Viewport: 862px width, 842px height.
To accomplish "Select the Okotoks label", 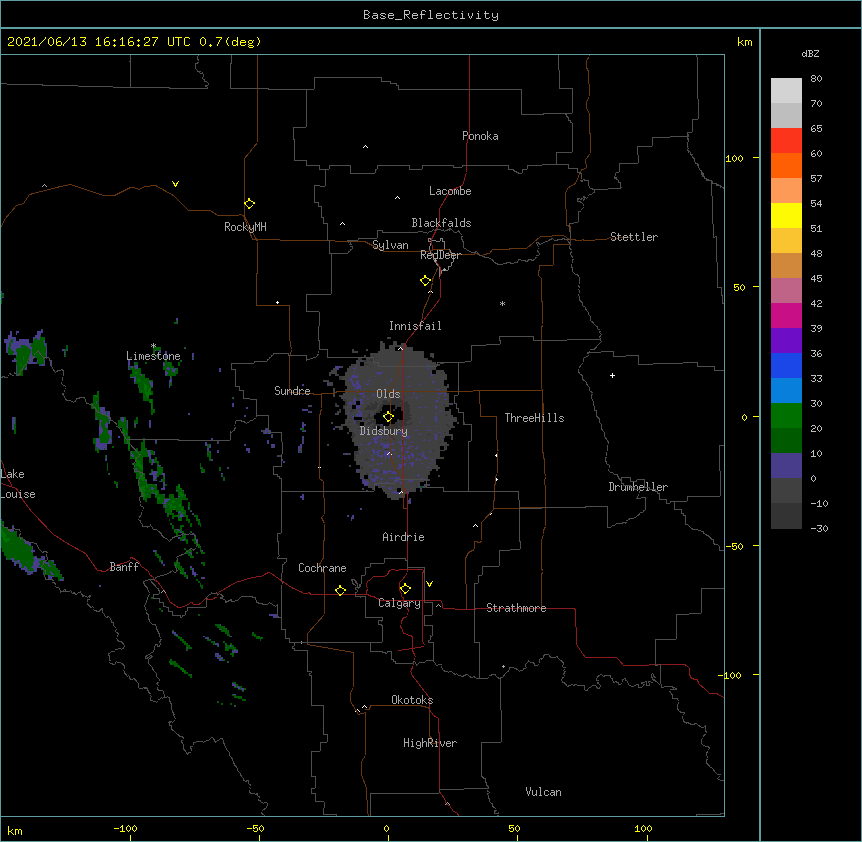I will click(x=412, y=700).
